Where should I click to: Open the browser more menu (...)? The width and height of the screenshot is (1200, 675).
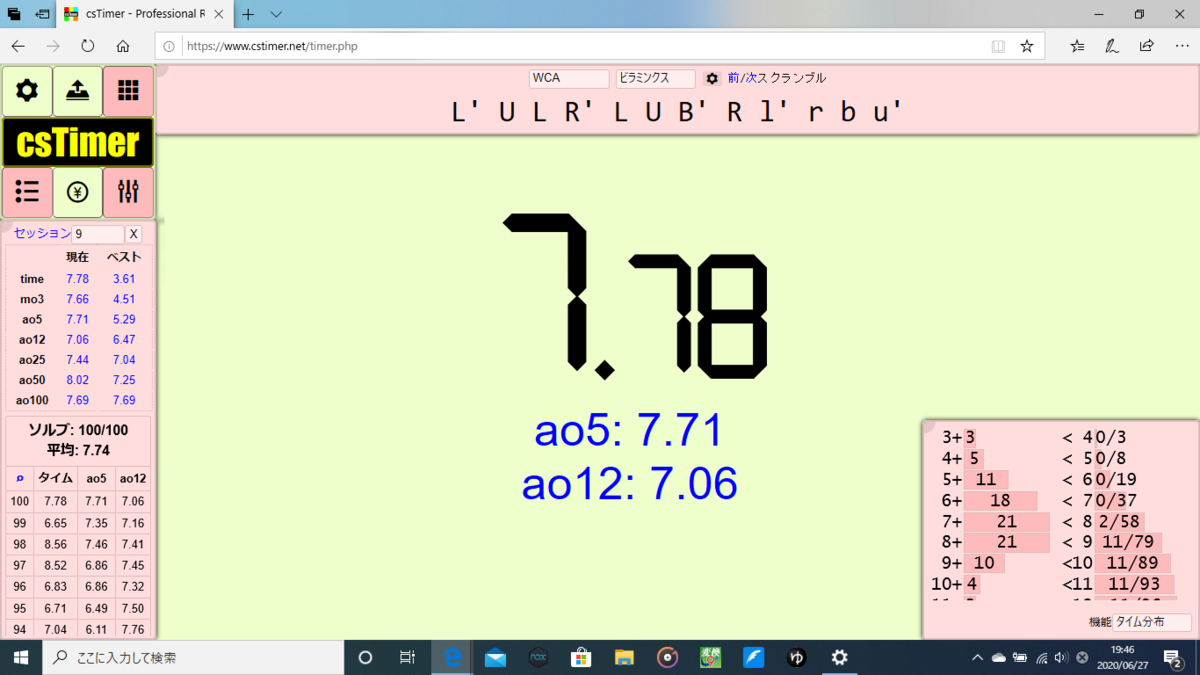pos(1180,46)
